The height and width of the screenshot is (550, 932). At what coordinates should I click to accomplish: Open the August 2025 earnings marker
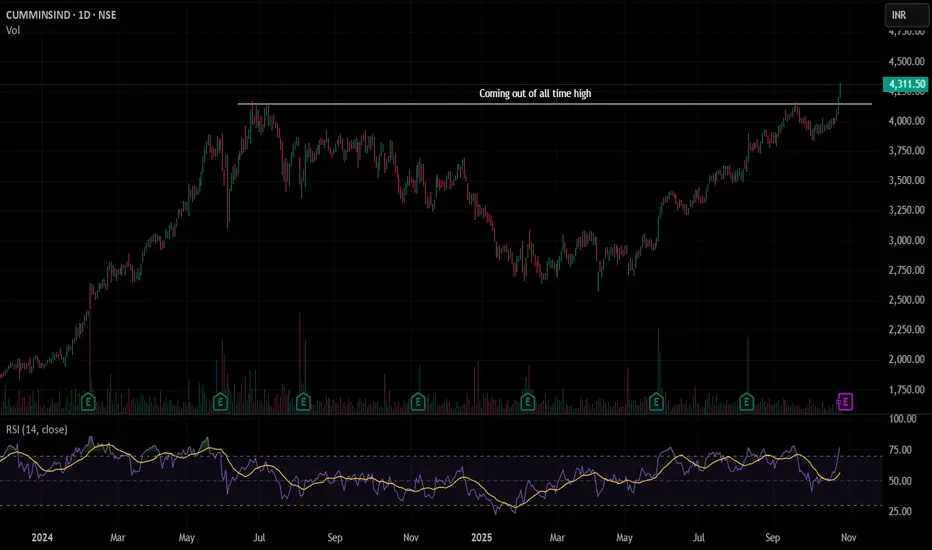(746, 402)
